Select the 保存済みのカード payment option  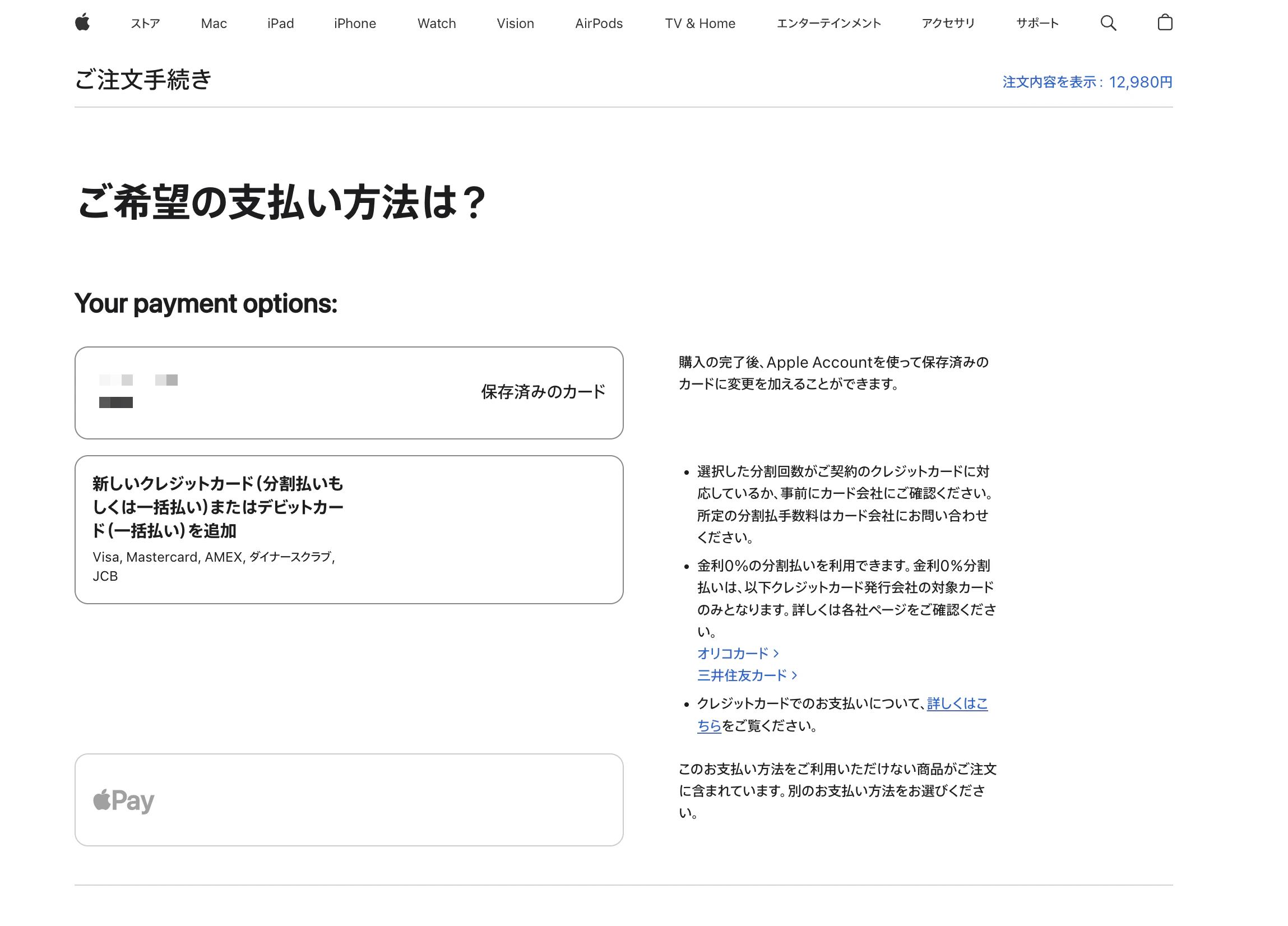click(349, 392)
